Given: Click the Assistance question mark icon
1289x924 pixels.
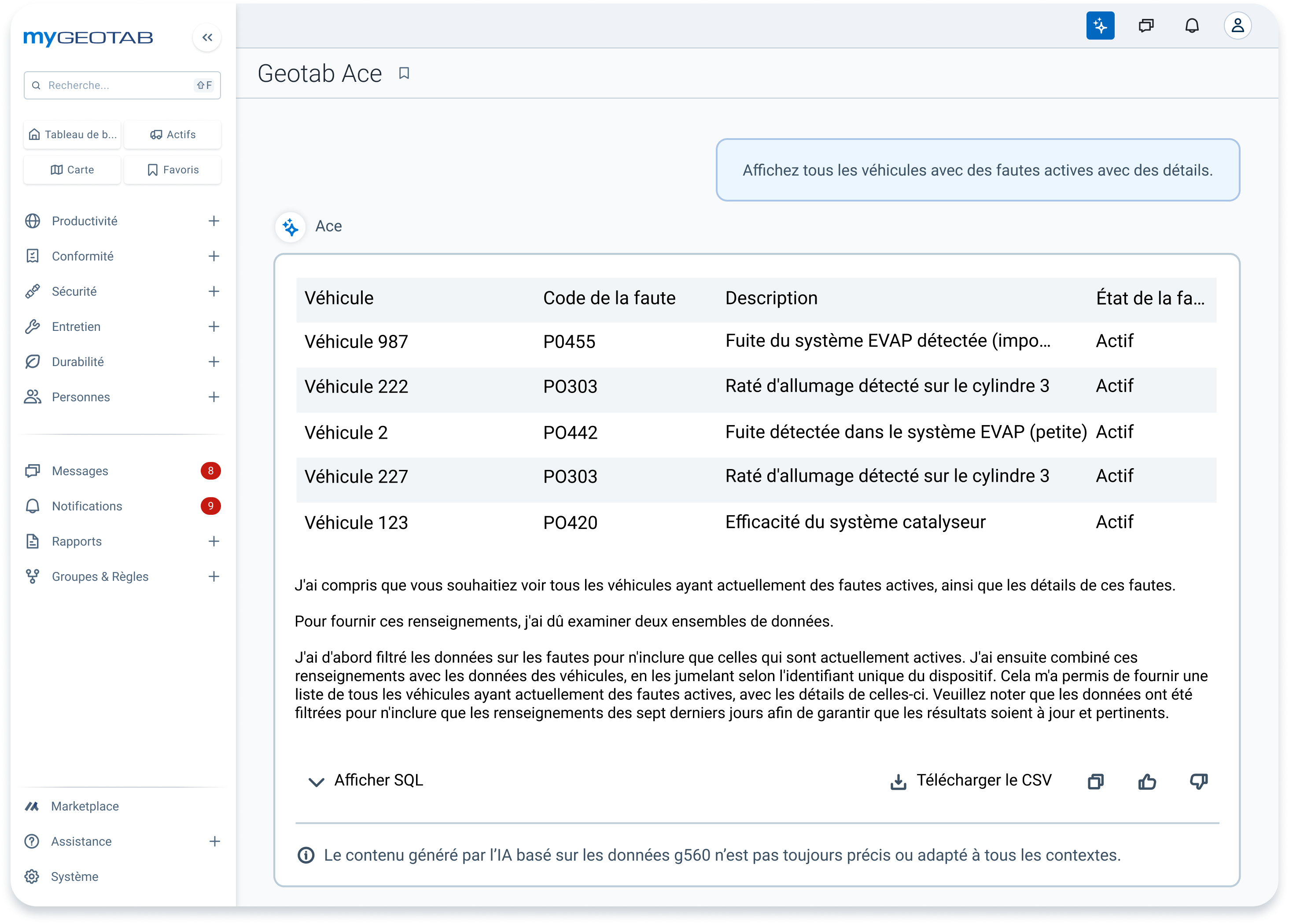Looking at the screenshot, I should click(32, 841).
